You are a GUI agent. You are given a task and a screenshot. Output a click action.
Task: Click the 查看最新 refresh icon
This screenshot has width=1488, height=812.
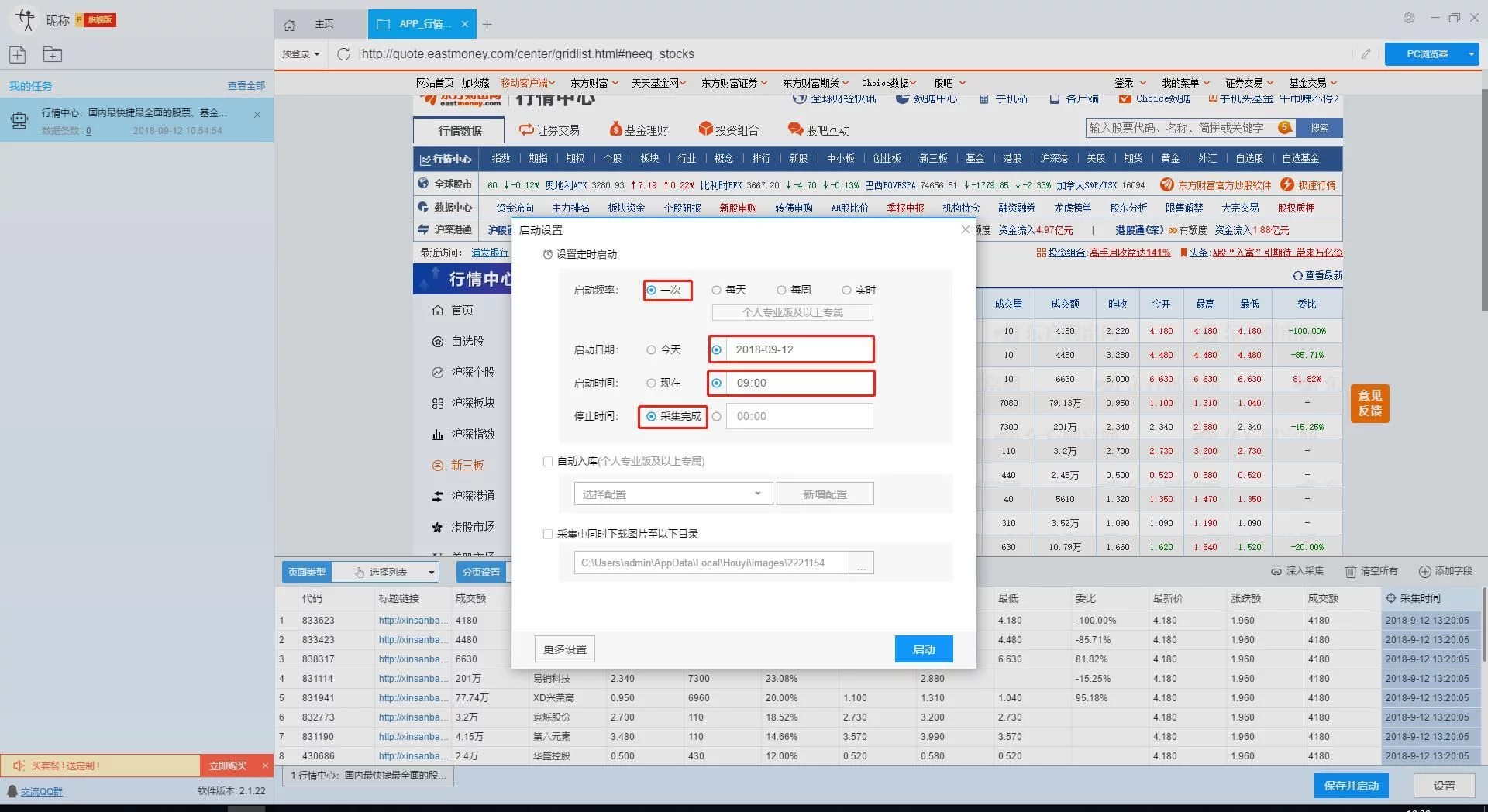click(1297, 276)
